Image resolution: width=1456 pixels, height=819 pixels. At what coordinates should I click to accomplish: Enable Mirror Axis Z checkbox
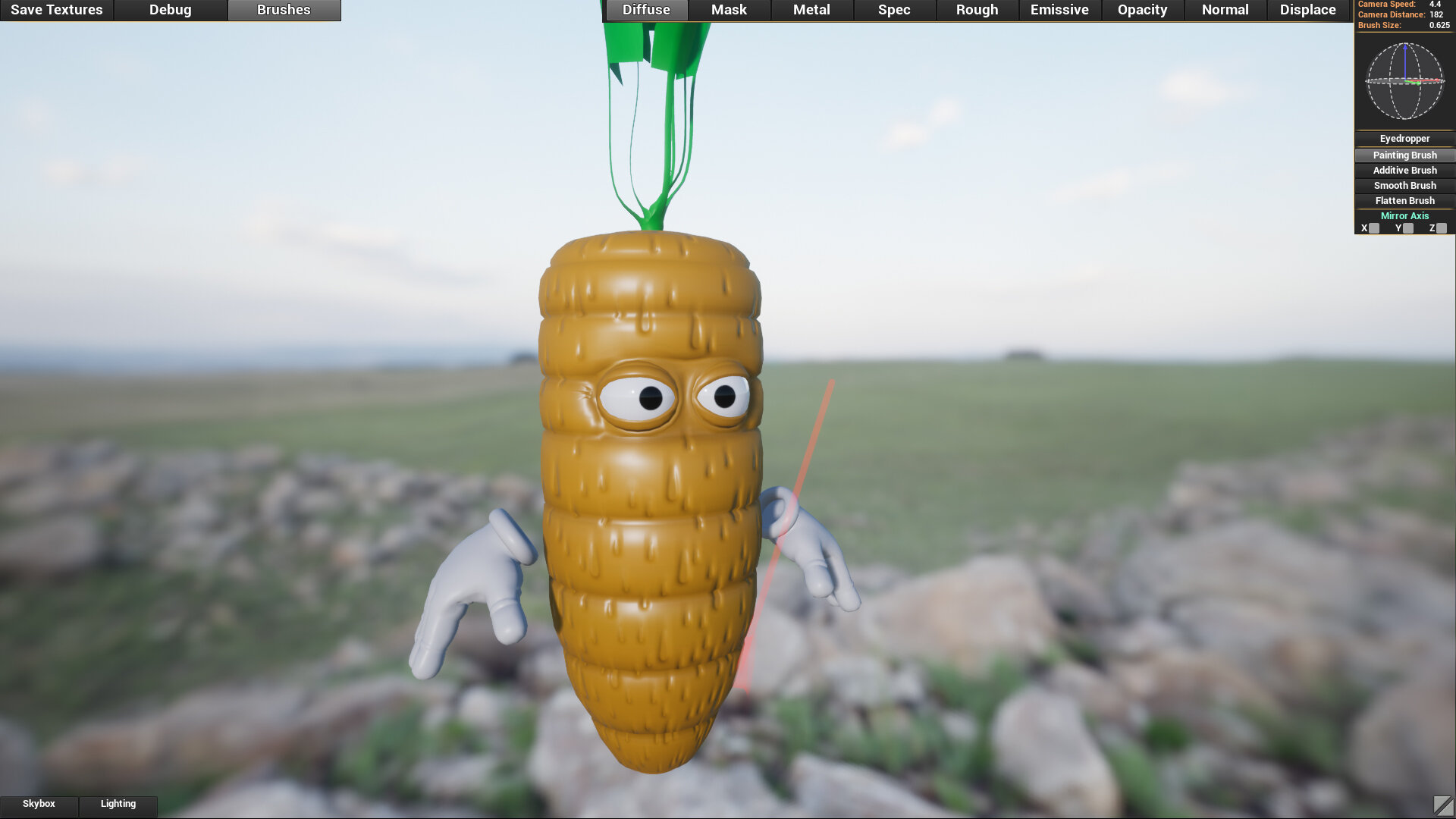pos(1442,228)
